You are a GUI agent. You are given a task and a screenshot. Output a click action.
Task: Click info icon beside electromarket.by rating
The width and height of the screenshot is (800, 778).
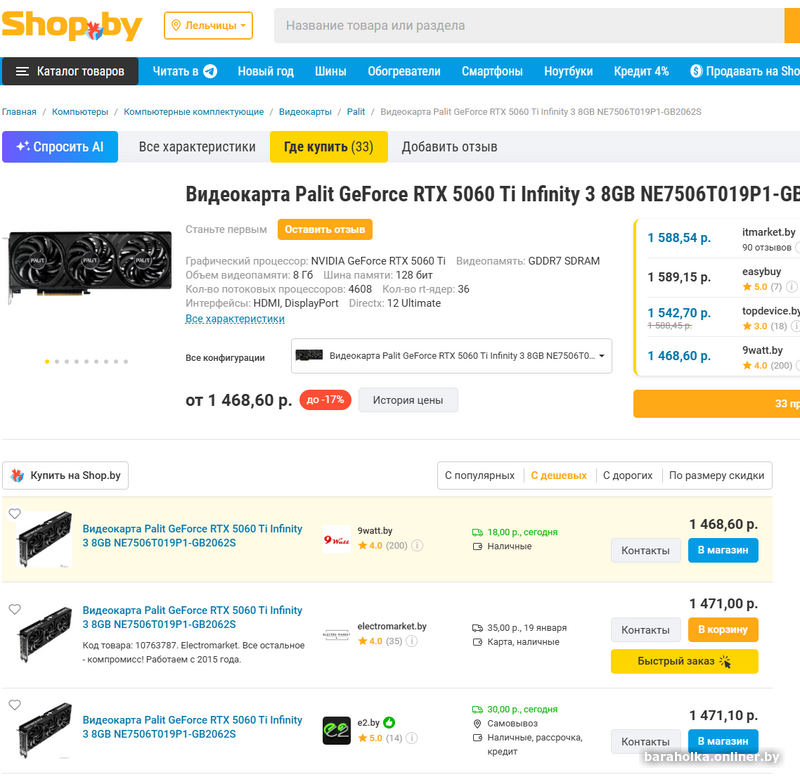point(411,641)
